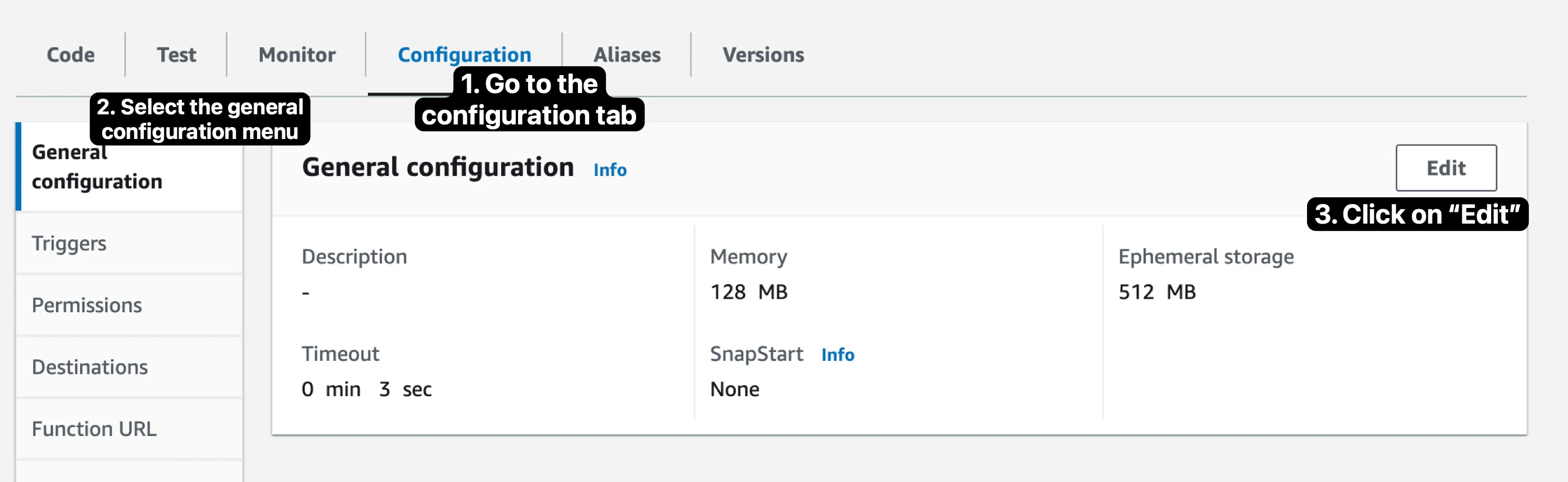Open Info link beside General configuration heading
This screenshot has height=482, width=1568.
click(609, 169)
